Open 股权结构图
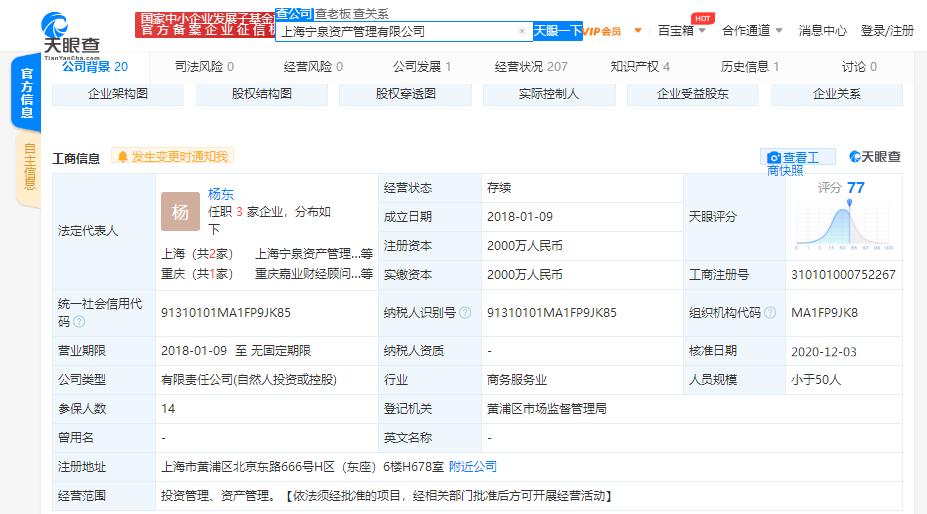This screenshot has height=514, width=927. point(261,94)
